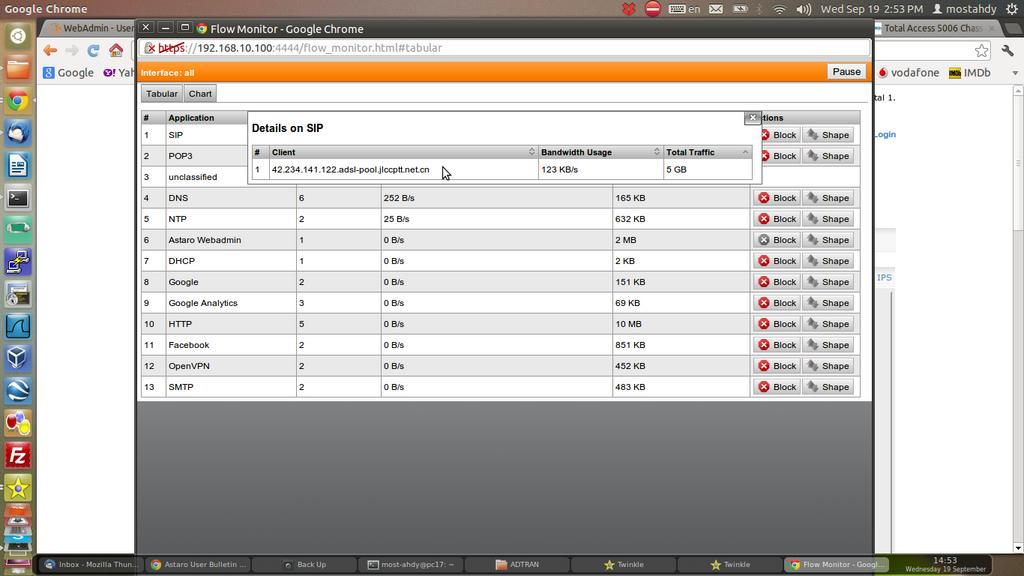1024x576 pixels.
Task: Launch Chrome from the dock
Action: (x=18, y=101)
